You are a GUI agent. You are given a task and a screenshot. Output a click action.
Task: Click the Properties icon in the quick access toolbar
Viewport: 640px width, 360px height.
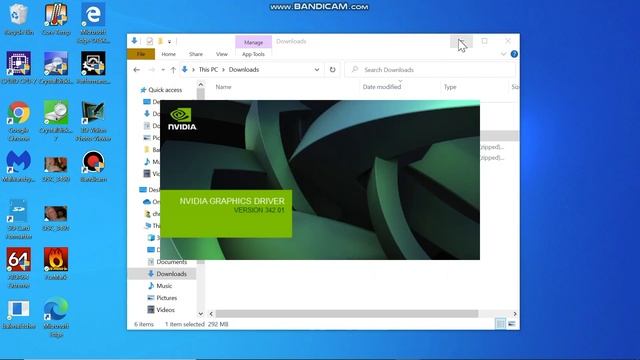click(x=149, y=41)
